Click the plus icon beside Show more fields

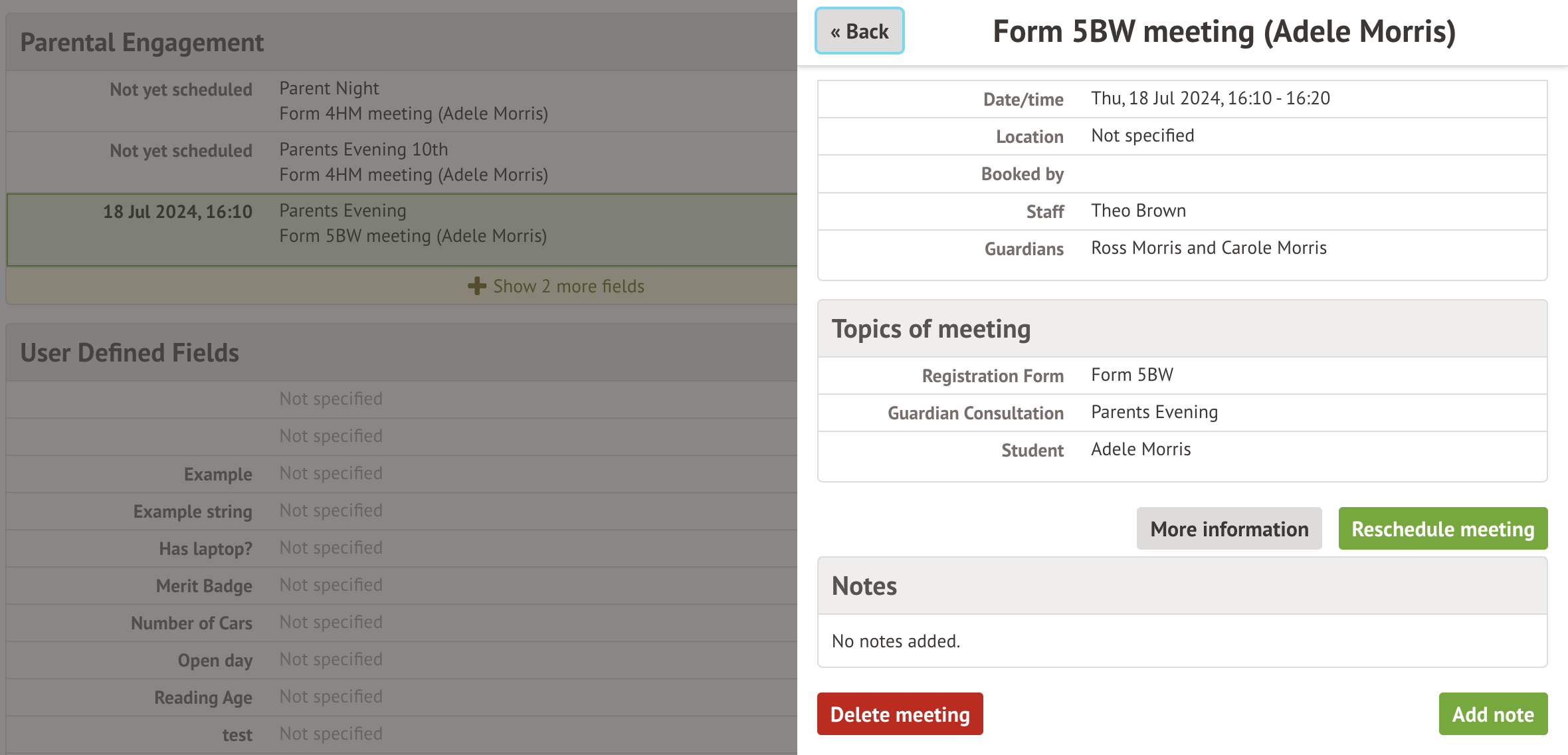476,286
